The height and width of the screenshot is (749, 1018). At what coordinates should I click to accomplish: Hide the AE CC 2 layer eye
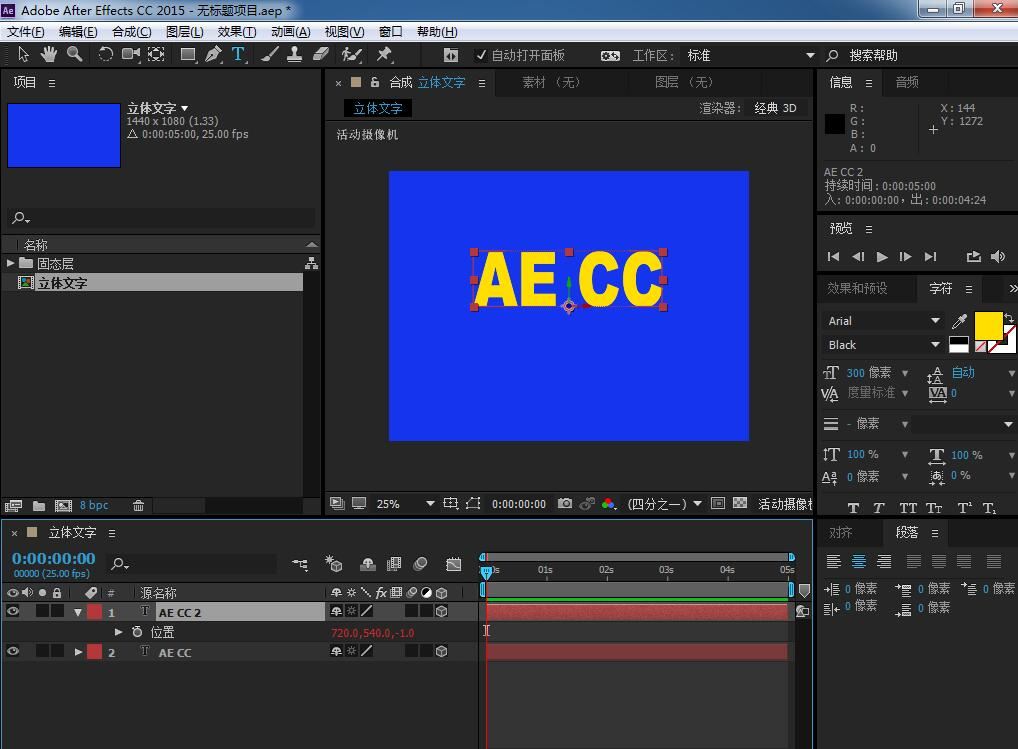pos(12,611)
